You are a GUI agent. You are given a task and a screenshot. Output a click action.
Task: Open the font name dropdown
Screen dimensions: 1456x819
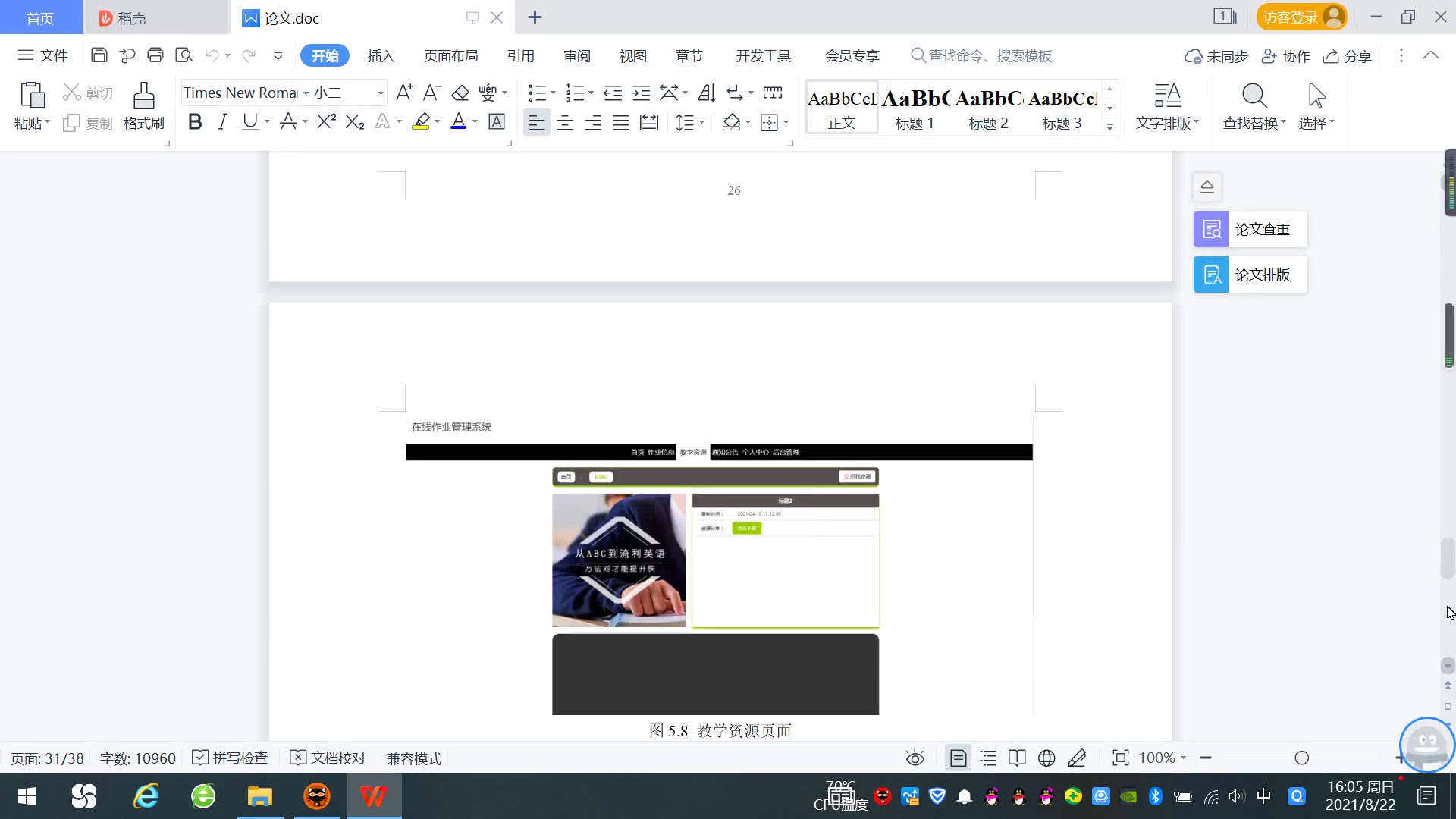[306, 93]
